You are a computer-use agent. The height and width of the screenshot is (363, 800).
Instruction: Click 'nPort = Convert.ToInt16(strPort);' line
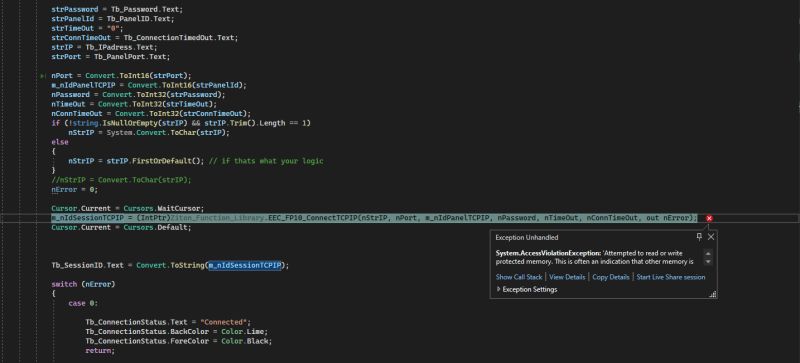click(121, 76)
